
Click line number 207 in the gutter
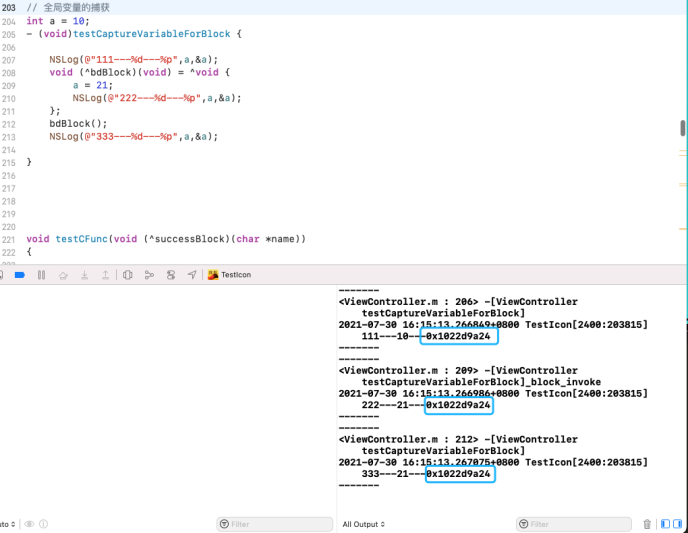[8, 60]
